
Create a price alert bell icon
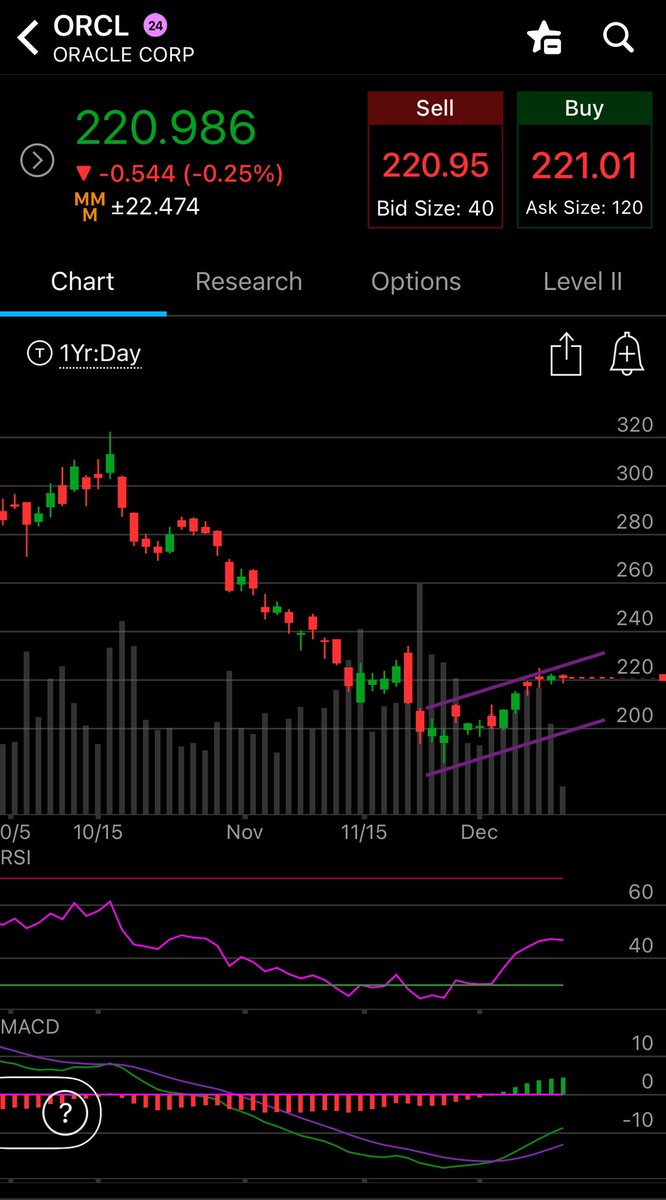point(626,354)
